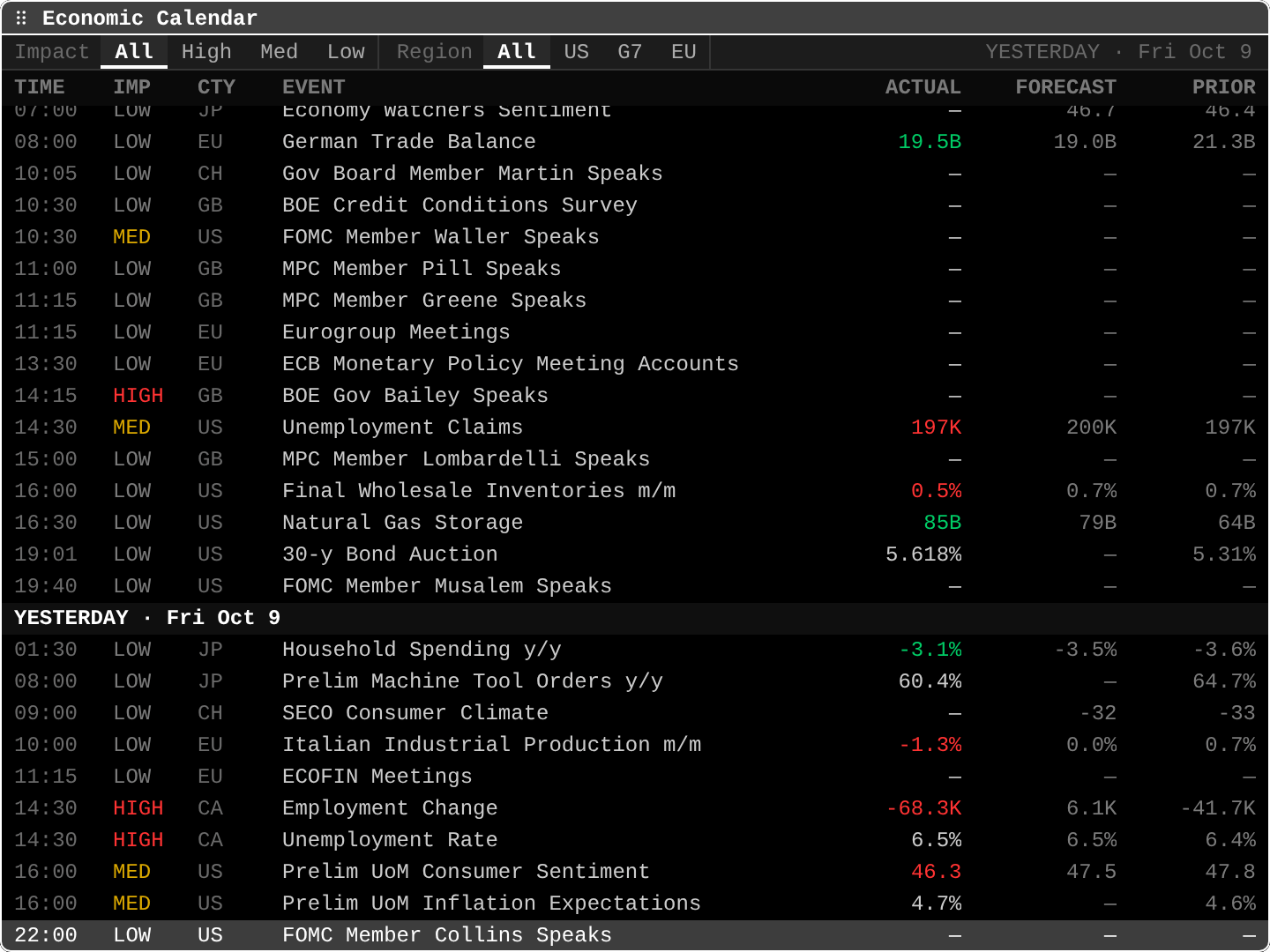Click the FORECAST column header
This screenshot has height=952, width=1270.
click(1065, 87)
